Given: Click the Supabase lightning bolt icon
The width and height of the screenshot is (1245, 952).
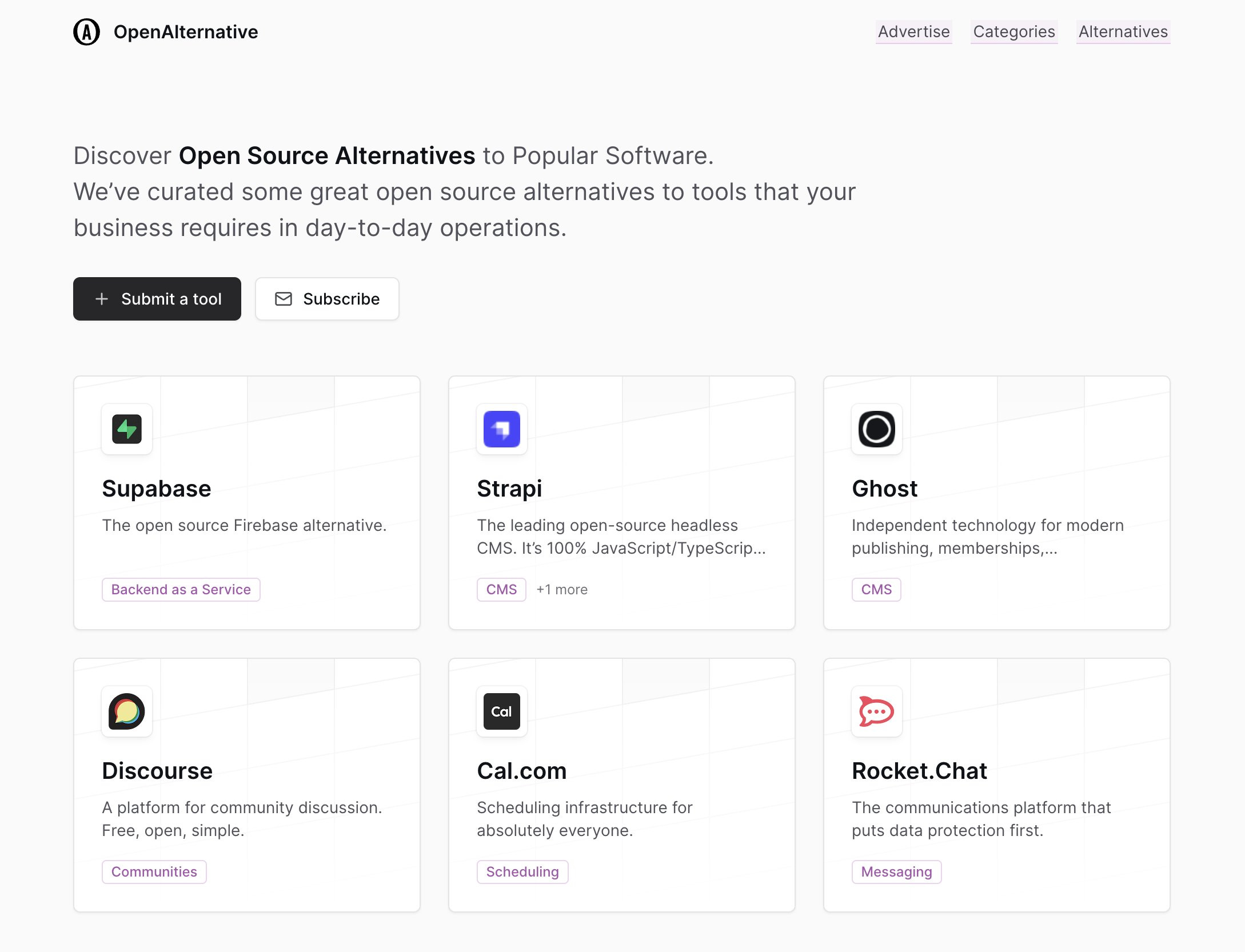Looking at the screenshot, I should [x=127, y=429].
